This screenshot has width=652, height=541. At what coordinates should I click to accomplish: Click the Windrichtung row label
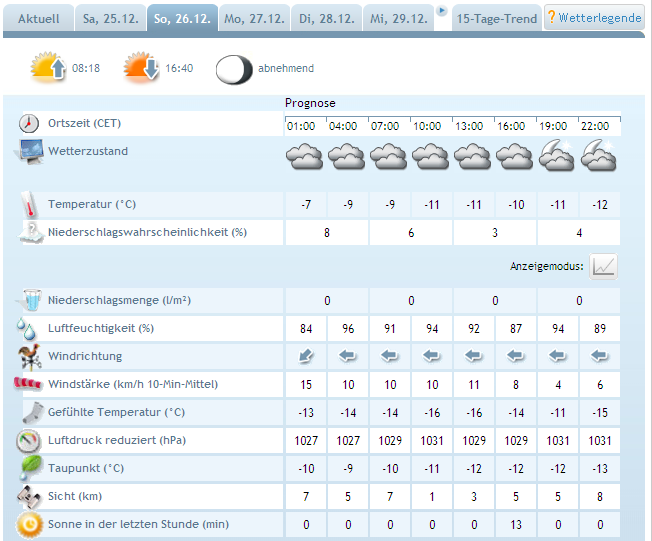pos(85,356)
